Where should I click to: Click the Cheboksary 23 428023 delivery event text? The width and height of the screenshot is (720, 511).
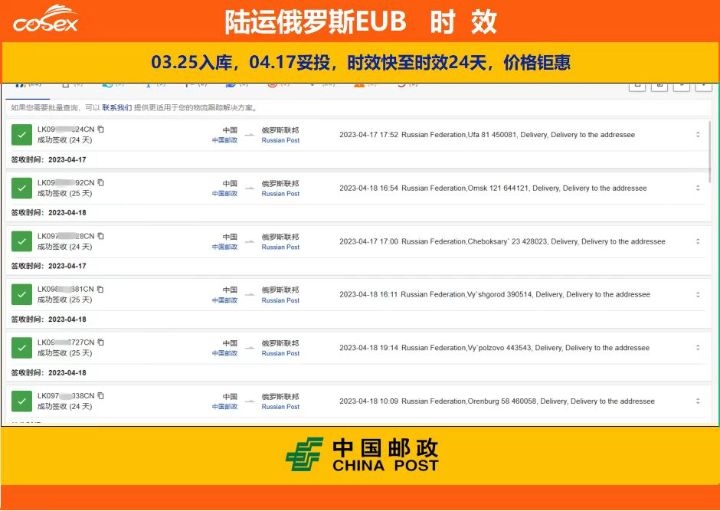pyautogui.click(x=502, y=241)
